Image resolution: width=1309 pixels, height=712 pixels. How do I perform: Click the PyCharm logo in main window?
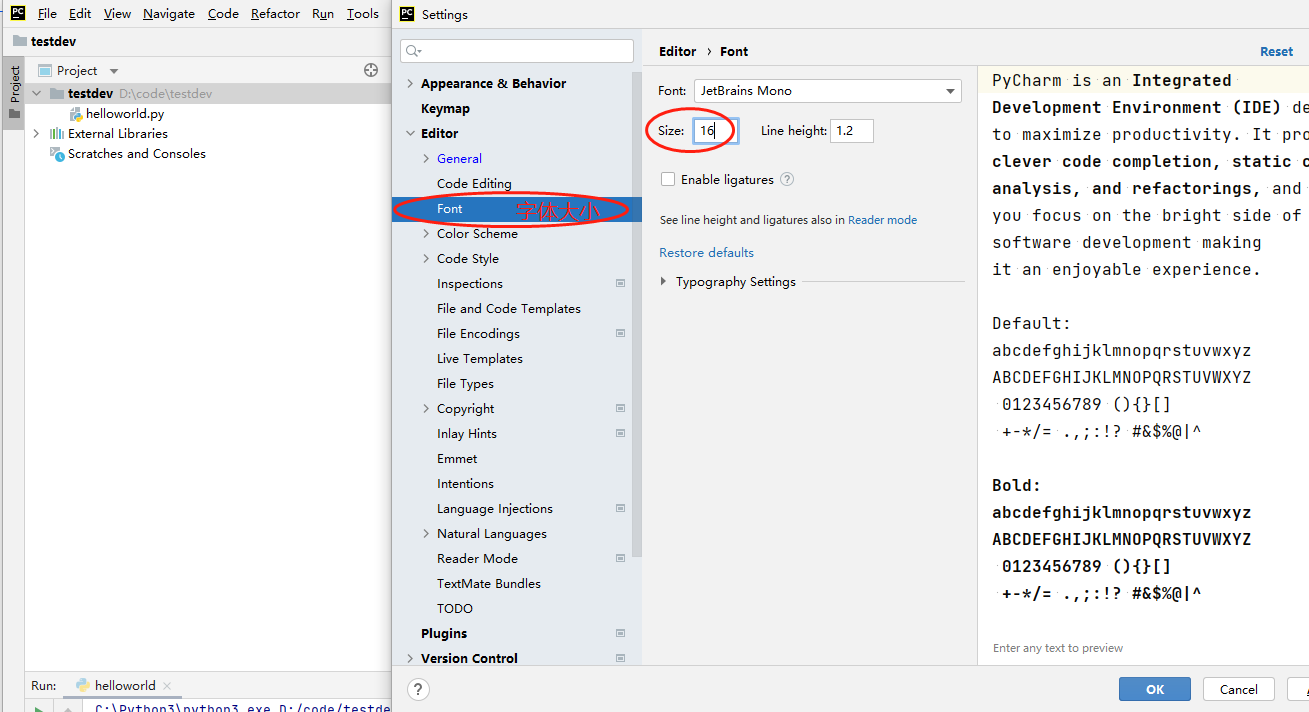18,13
